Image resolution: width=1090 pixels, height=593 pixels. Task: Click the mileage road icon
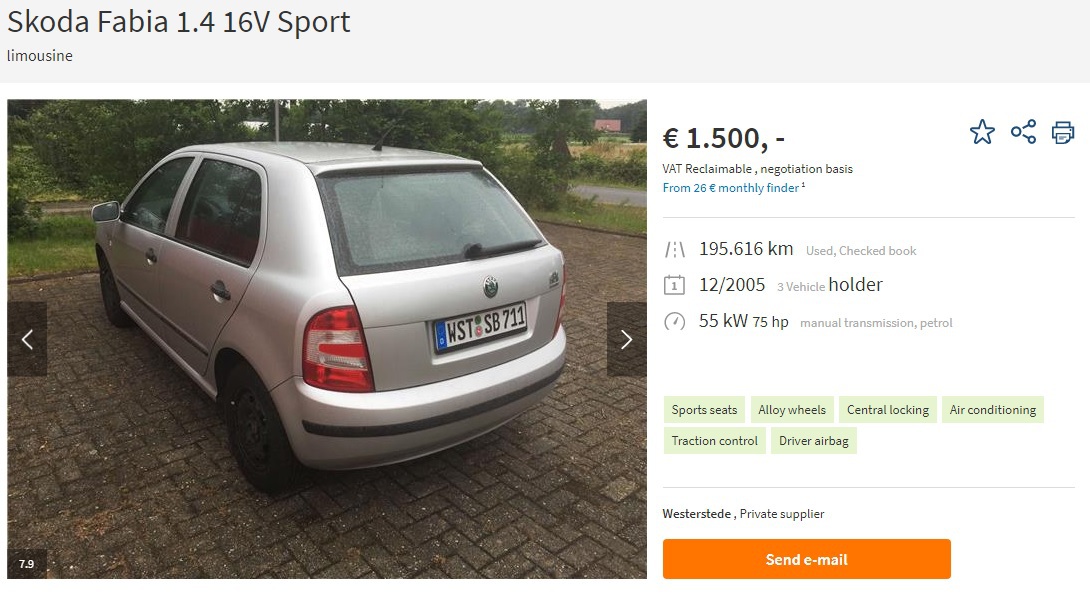coord(675,250)
